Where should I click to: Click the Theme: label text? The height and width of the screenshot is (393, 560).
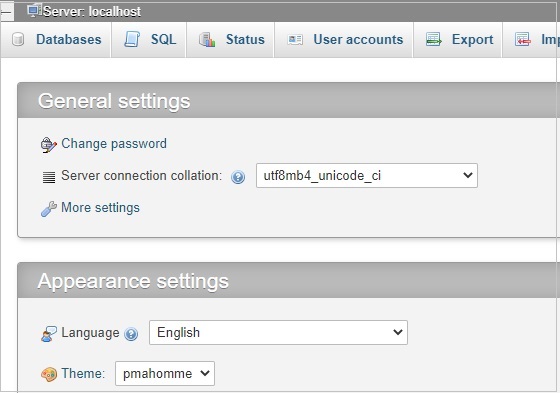(x=83, y=373)
